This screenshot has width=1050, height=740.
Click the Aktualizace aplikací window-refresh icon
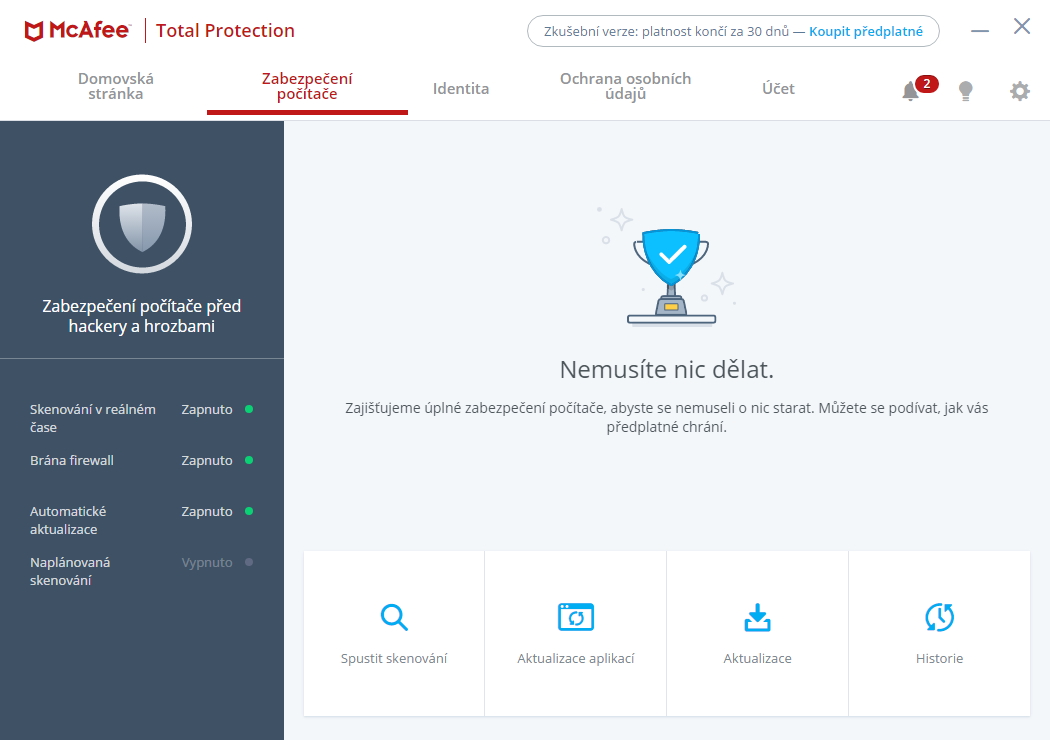pyautogui.click(x=576, y=617)
